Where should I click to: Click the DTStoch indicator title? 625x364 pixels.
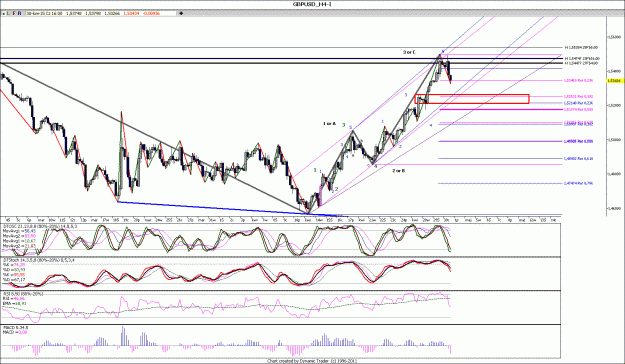click(38, 260)
